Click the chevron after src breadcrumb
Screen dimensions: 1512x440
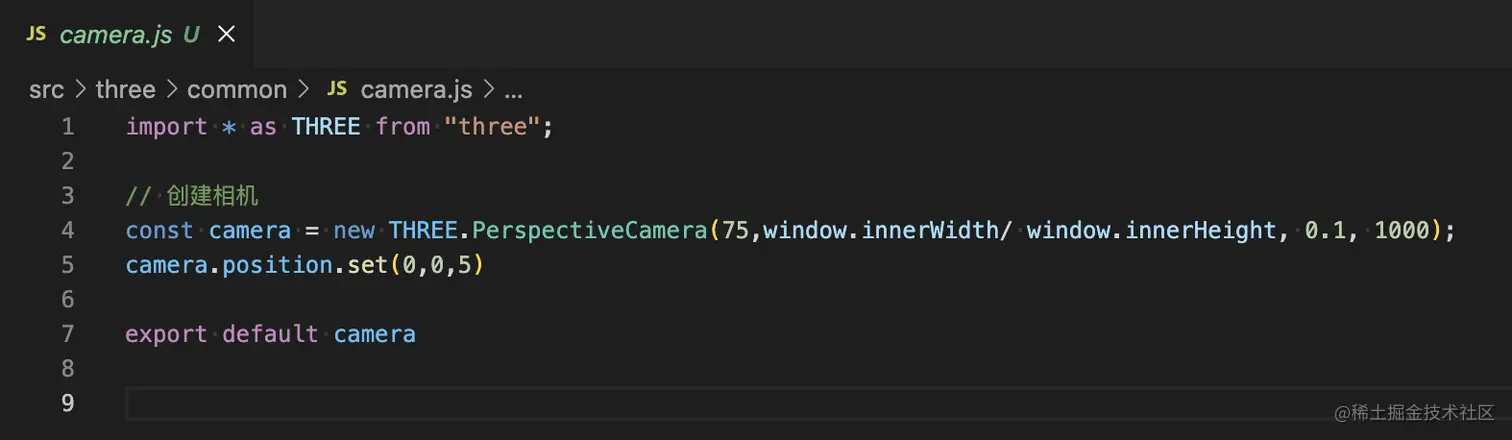[79, 90]
